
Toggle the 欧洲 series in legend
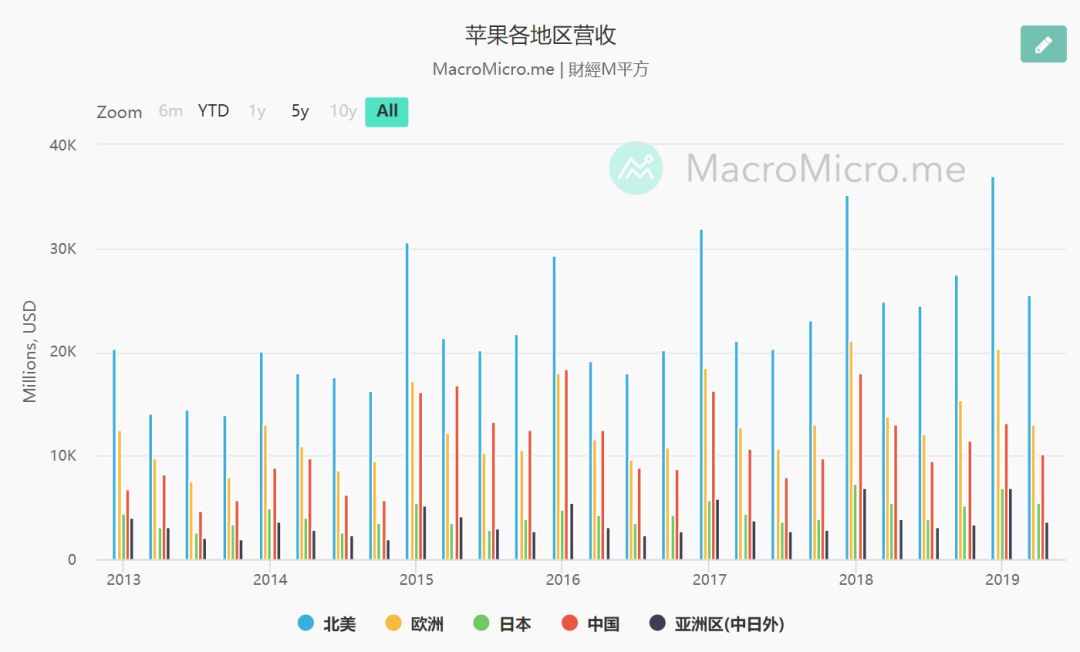point(415,624)
